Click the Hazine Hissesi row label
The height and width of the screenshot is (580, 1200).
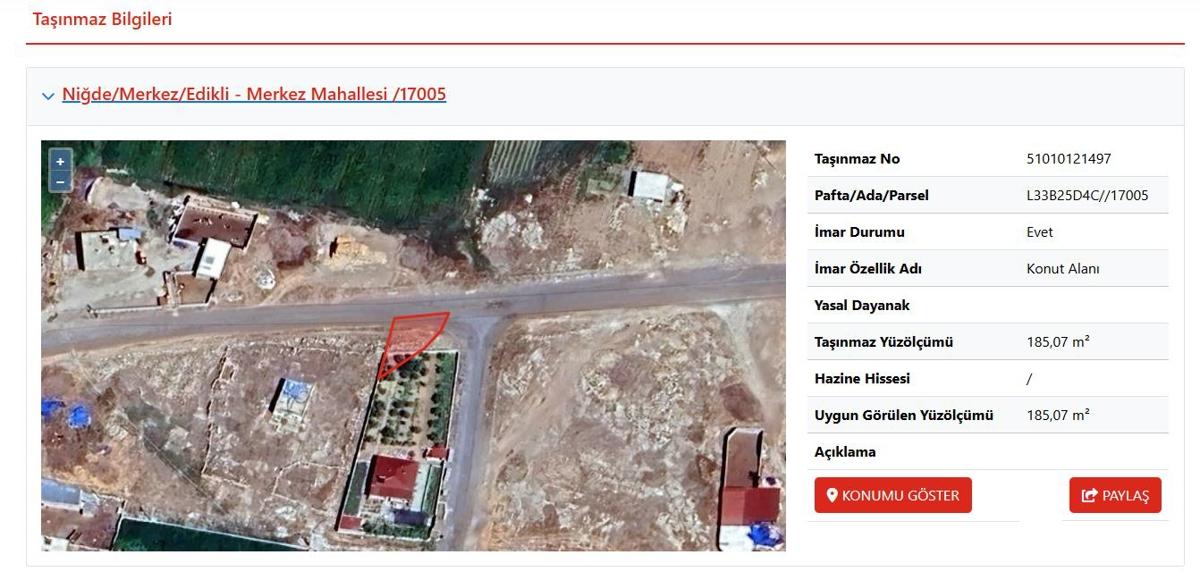pos(862,379)
